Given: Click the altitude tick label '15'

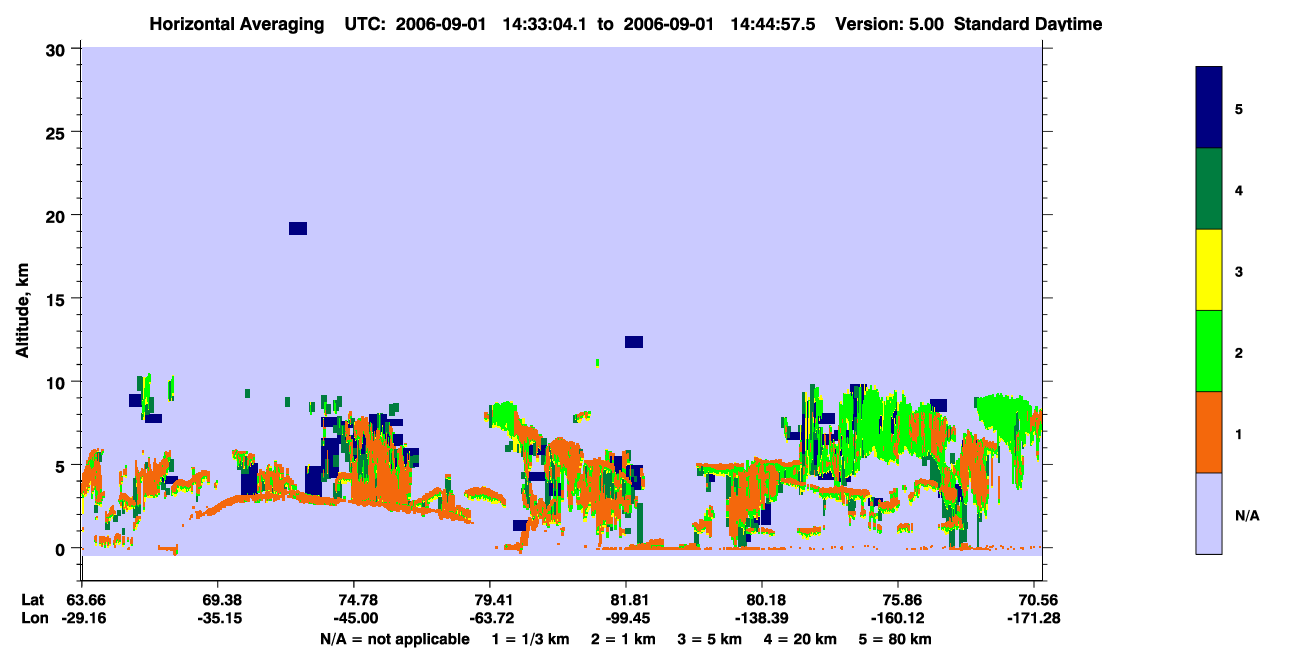Looking at the screenshot, I should (x=58, y=299).
